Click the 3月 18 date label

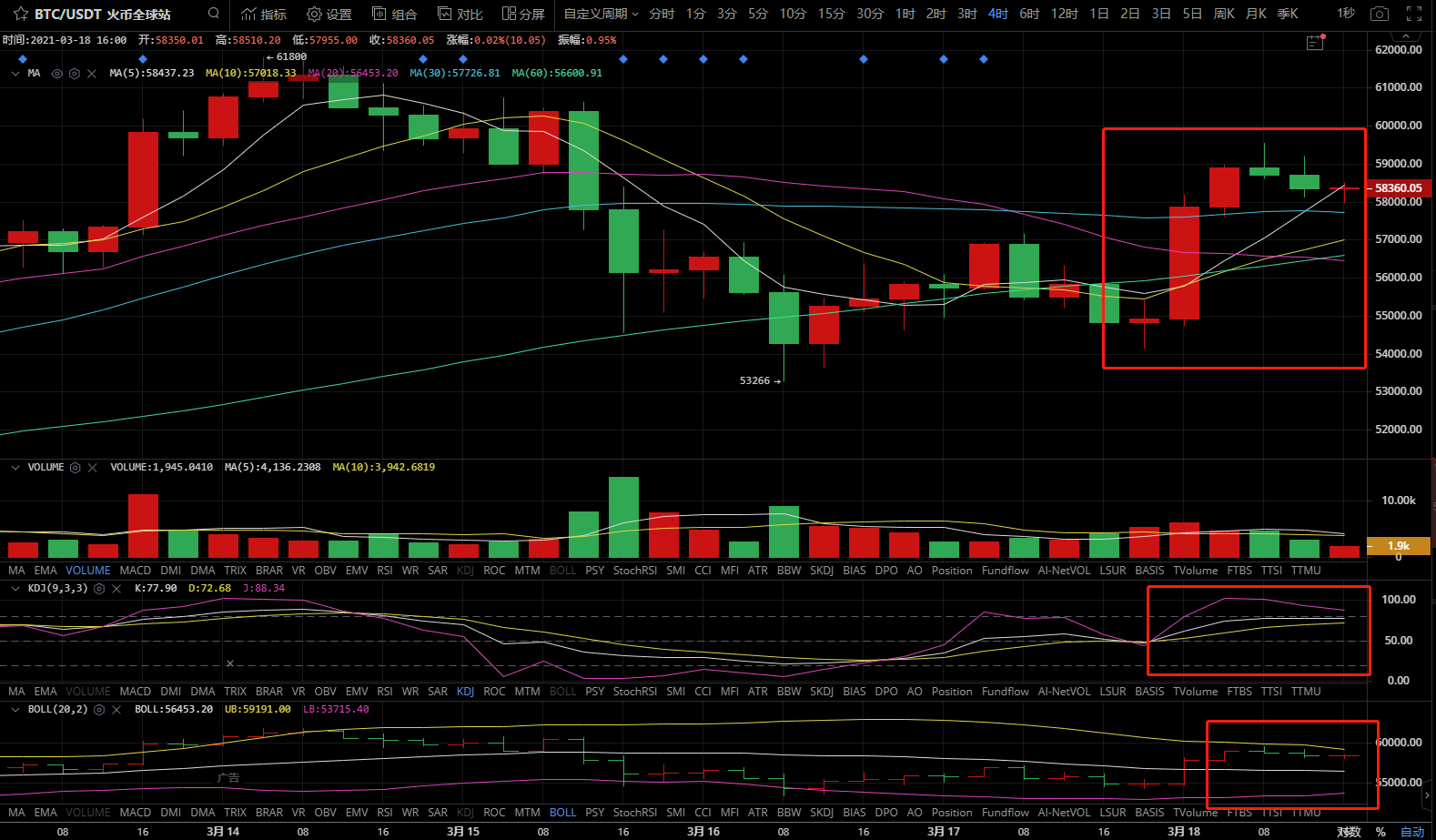[1184, 832]
